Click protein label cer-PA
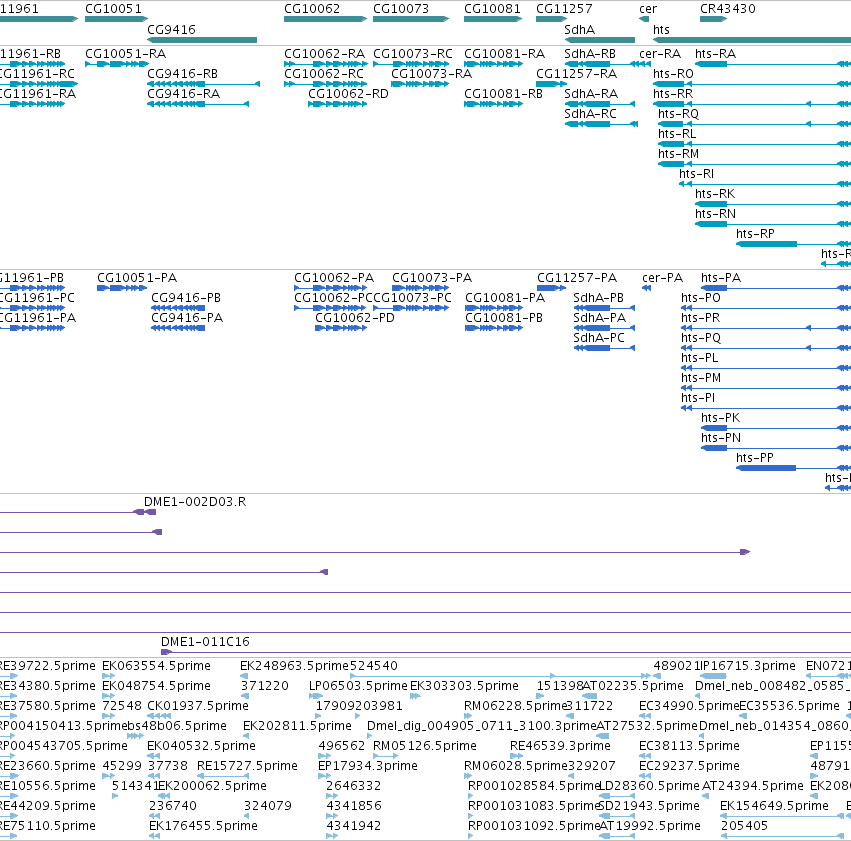Viewport: 851px width, 841px height. [663, 278]
